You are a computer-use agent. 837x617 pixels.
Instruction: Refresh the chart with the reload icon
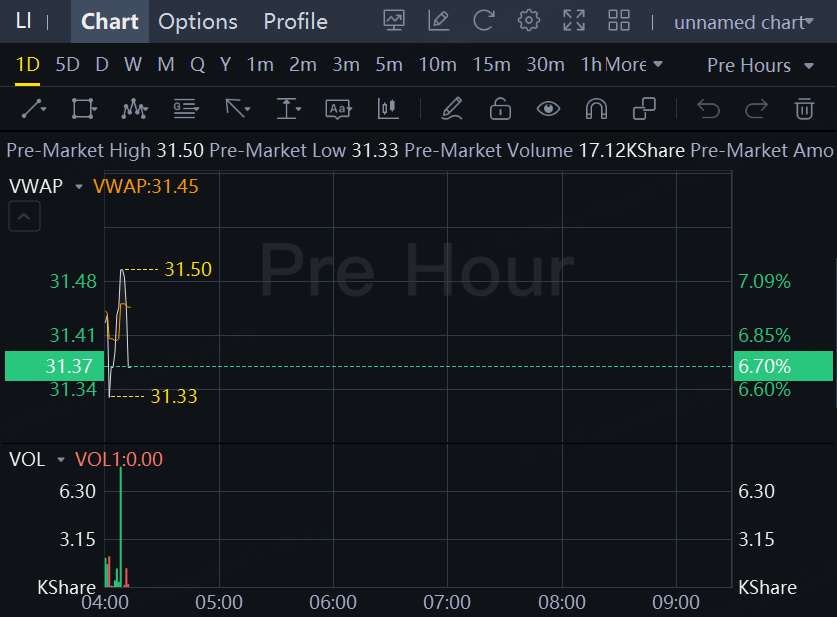point(484,21)
